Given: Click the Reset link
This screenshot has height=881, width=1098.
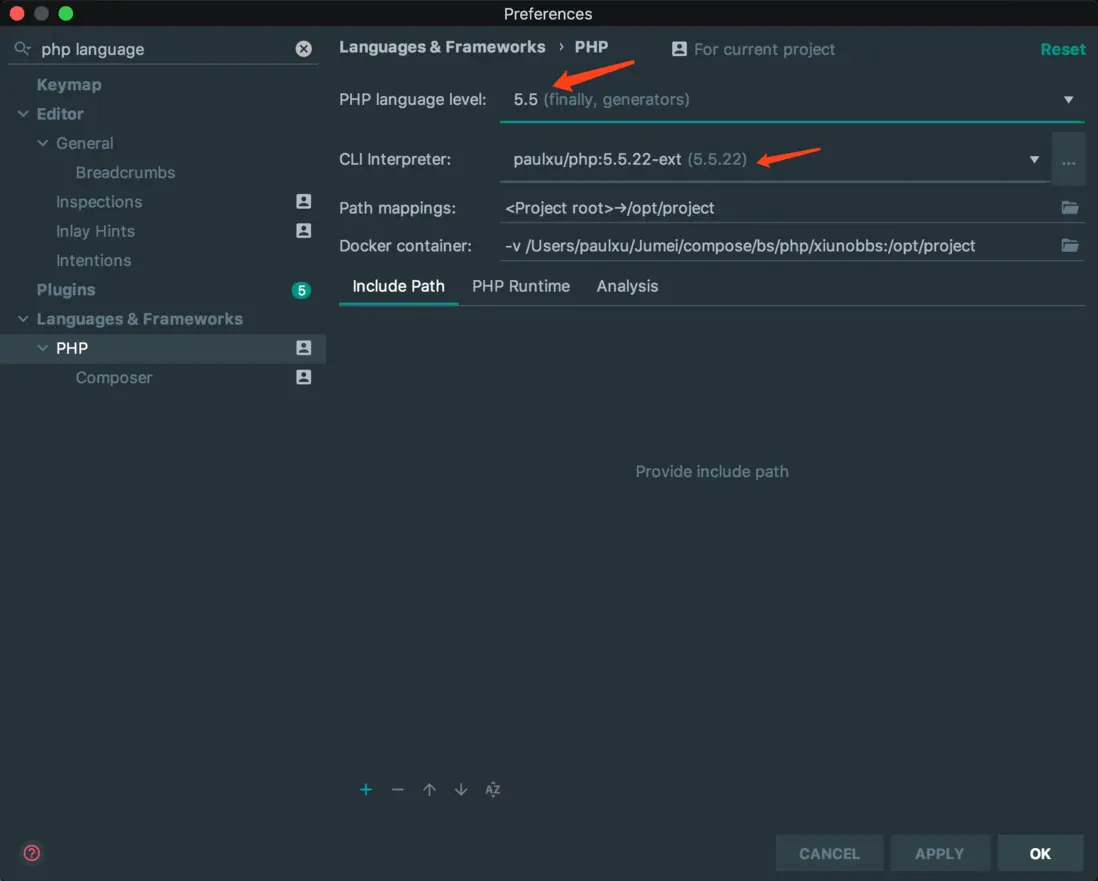Looking at the screenshot, I should (x=1062, y=49).
